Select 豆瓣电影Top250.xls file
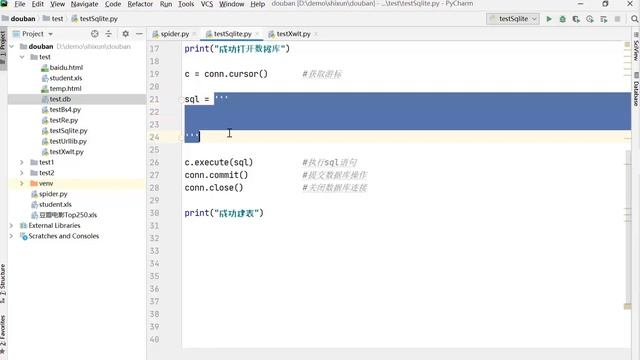Image resolution: width=640 pixels, height=360 pixels. pos(68,215)
